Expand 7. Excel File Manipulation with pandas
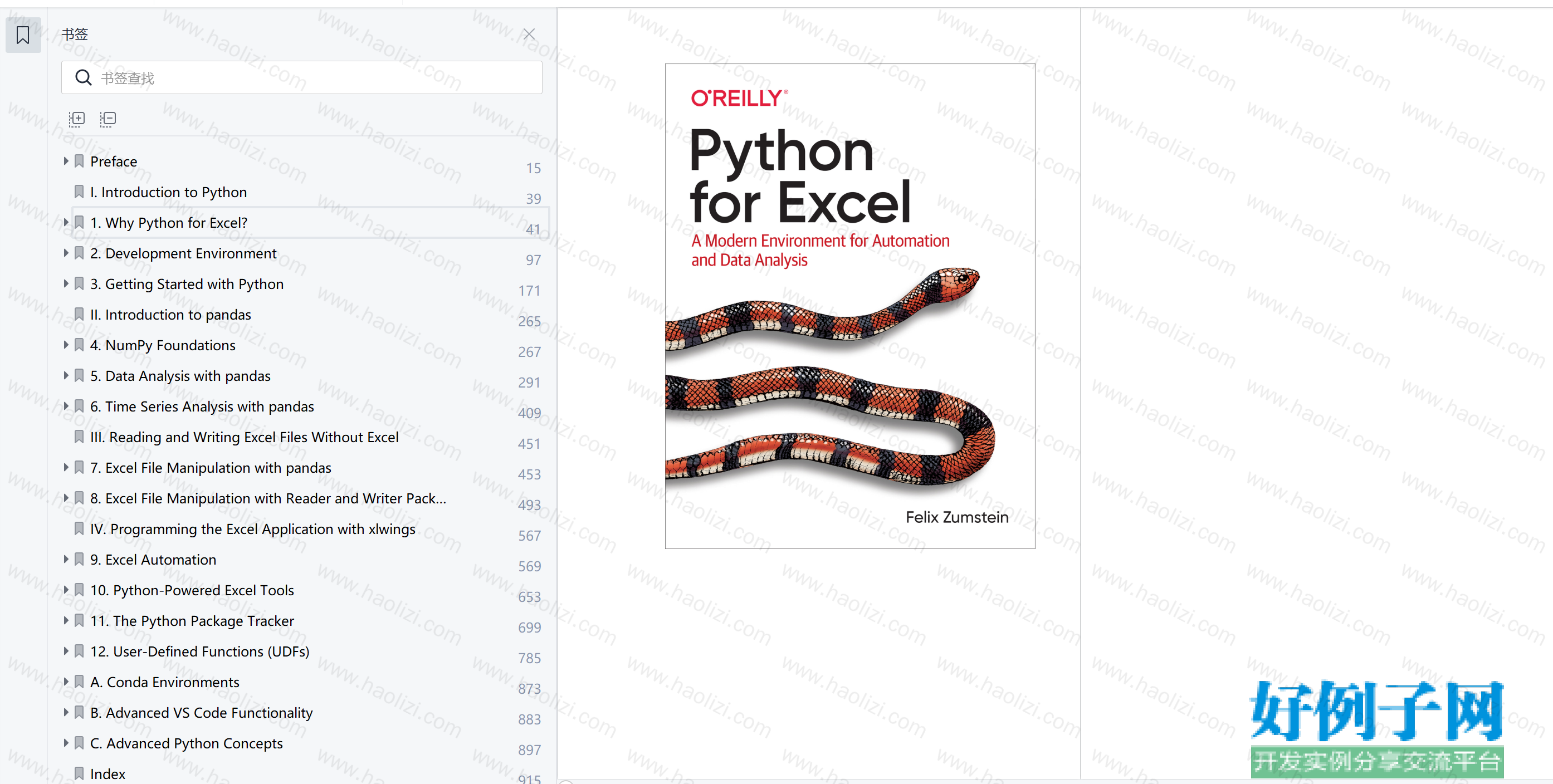1553x784 pixels. point(66,468)
